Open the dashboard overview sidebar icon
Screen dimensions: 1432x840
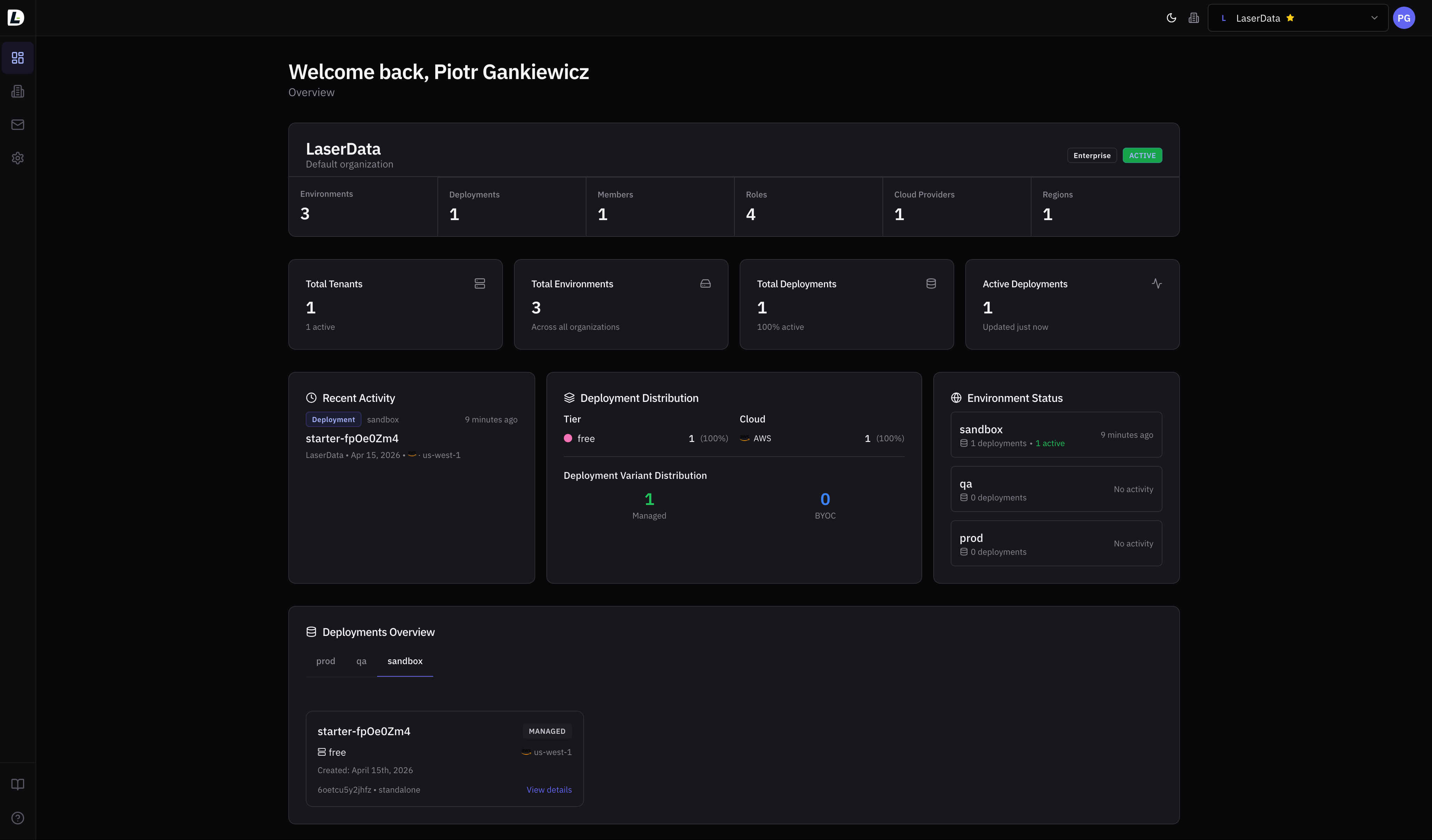(18, 57)
